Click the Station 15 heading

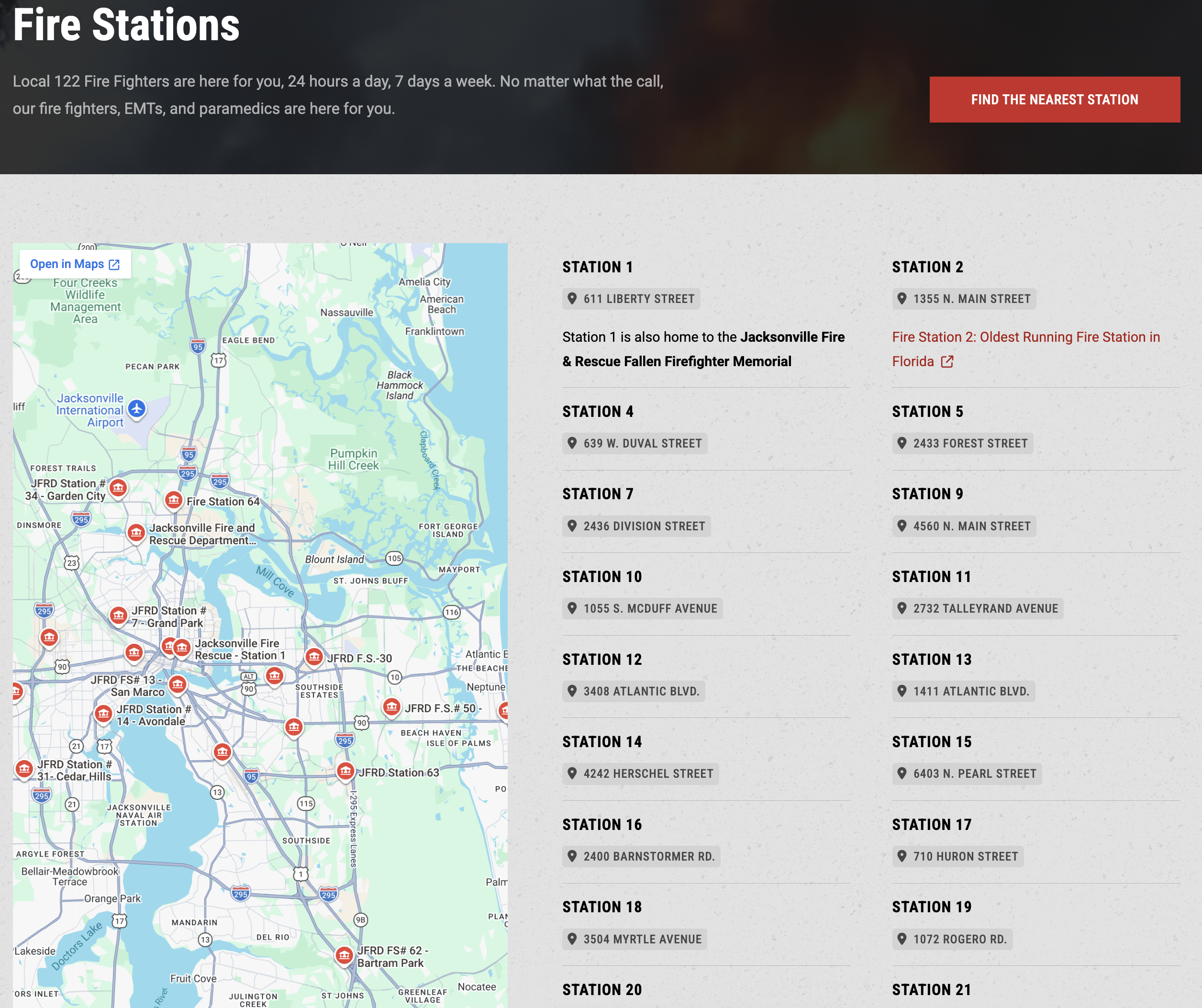pyautogui.click(x=932, y=742)
